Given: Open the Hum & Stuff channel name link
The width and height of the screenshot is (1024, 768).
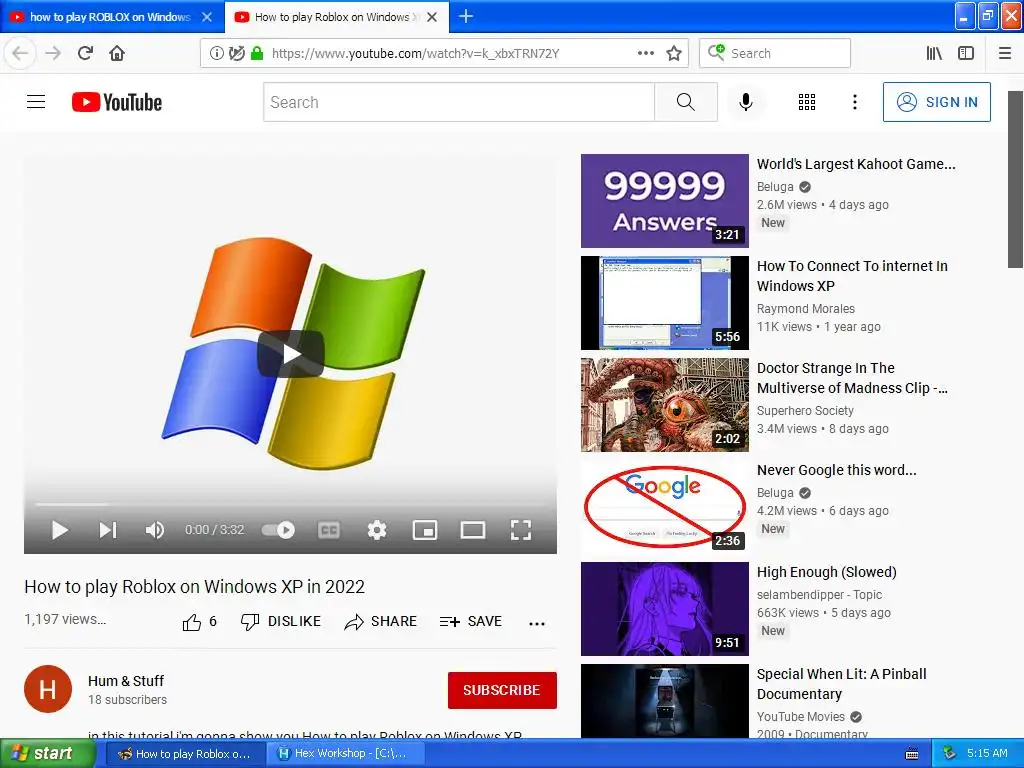Looking at the screenshot, I should pyautogui.click(x=126, y=680).
